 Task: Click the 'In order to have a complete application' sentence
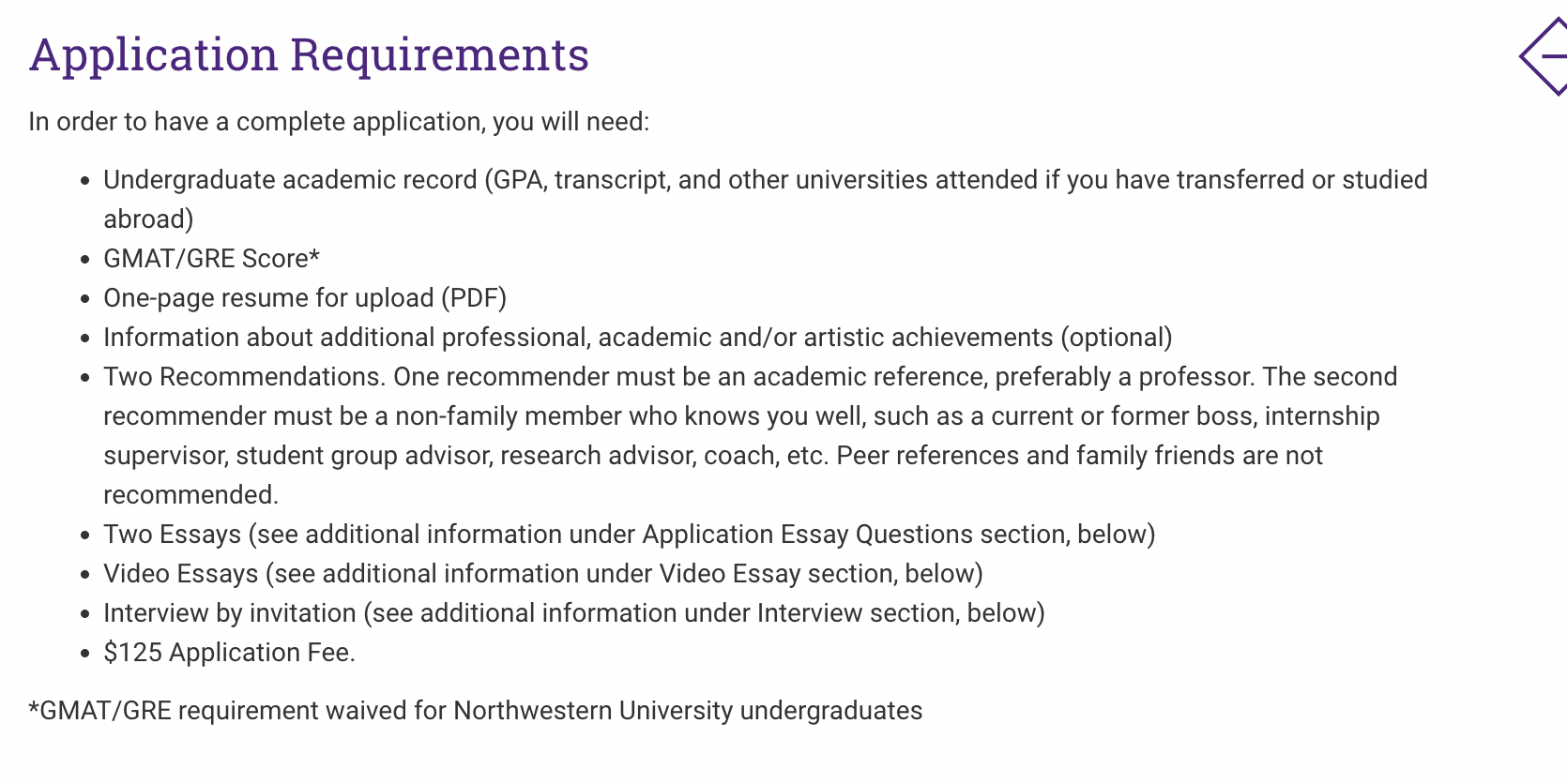[x=339, y=122]
